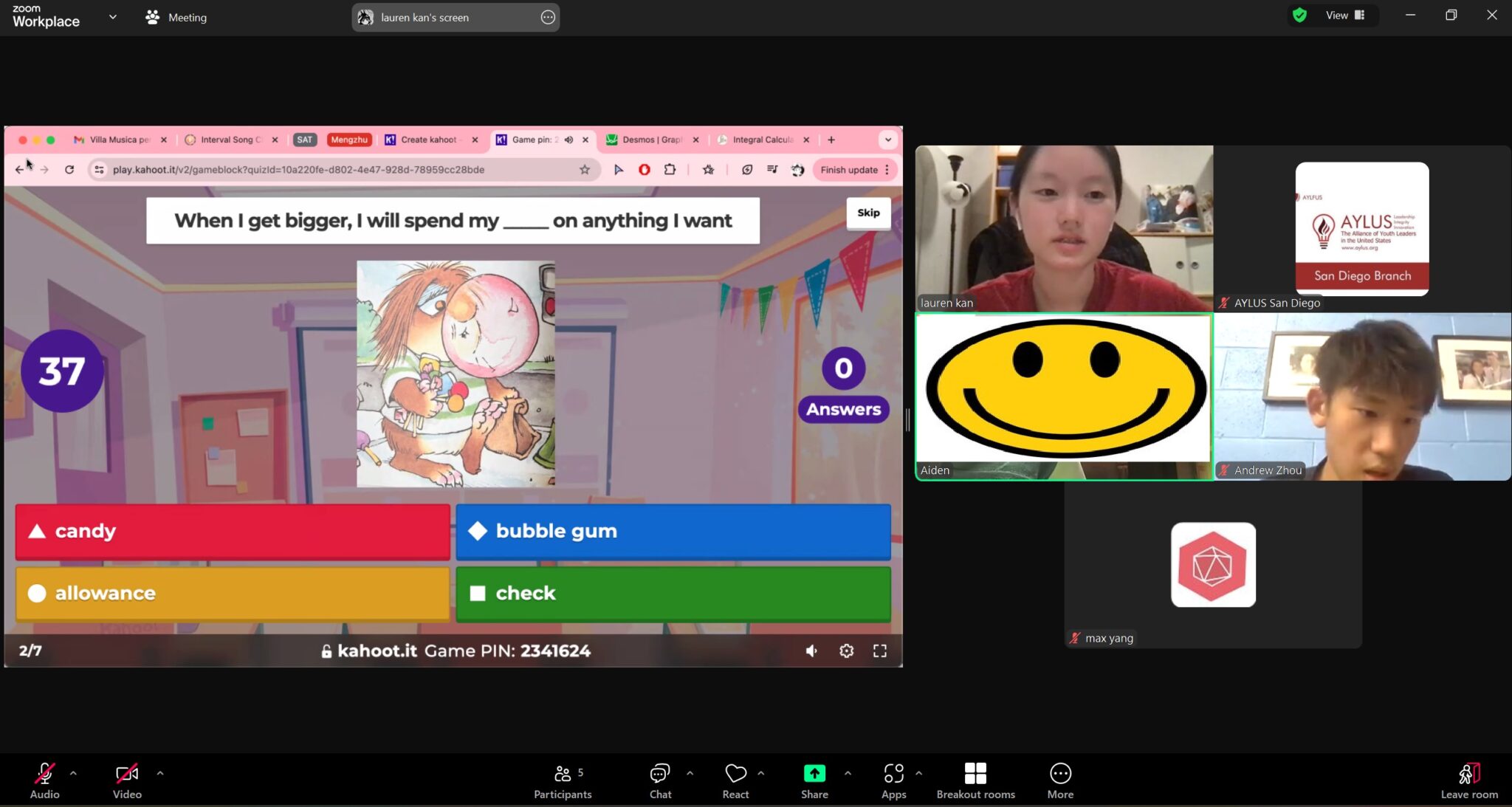The image size is (1512, 807).
Task: Skip the current Kahoot question
Action: [x=868, y=213]
